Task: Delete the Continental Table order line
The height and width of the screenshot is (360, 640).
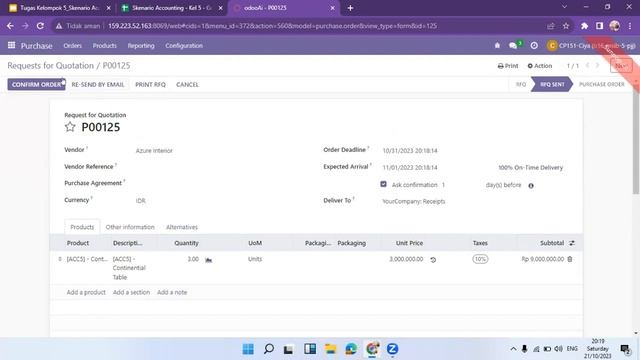Action: point(570,259)
